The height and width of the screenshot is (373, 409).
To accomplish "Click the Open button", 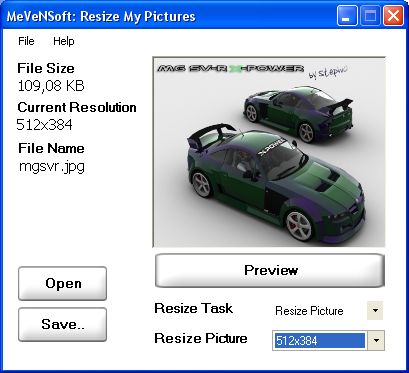I will pos(63,283).
